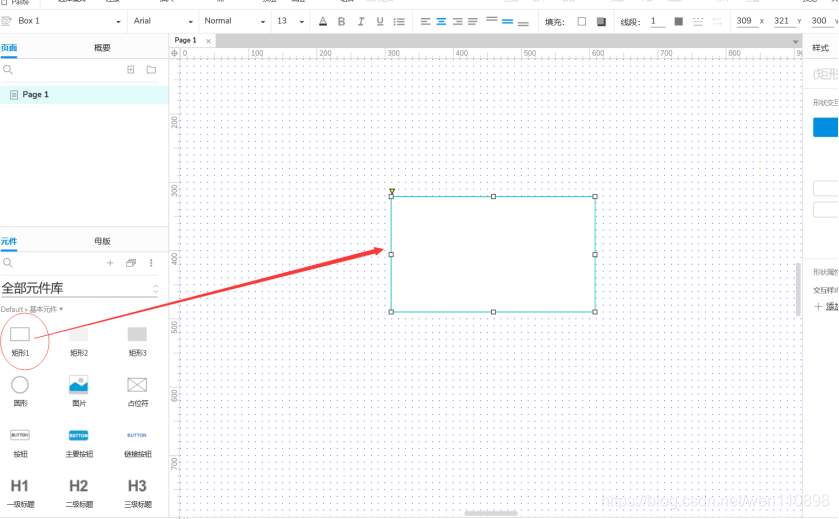Click the vertical scrollbar of the canvas
This screenshot has width=839, height=519.
tap(798, 289)
